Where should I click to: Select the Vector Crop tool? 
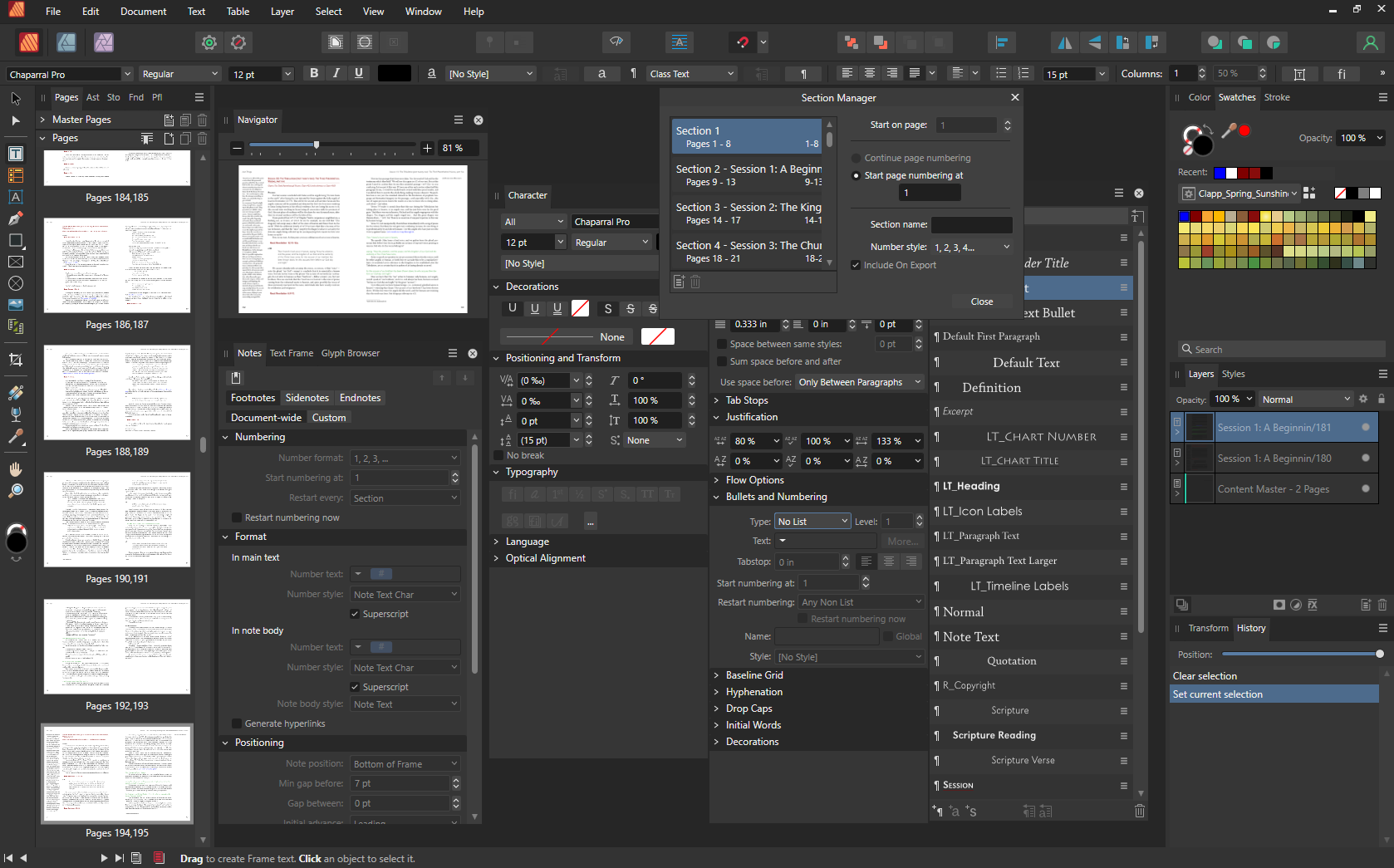point(15,360)
